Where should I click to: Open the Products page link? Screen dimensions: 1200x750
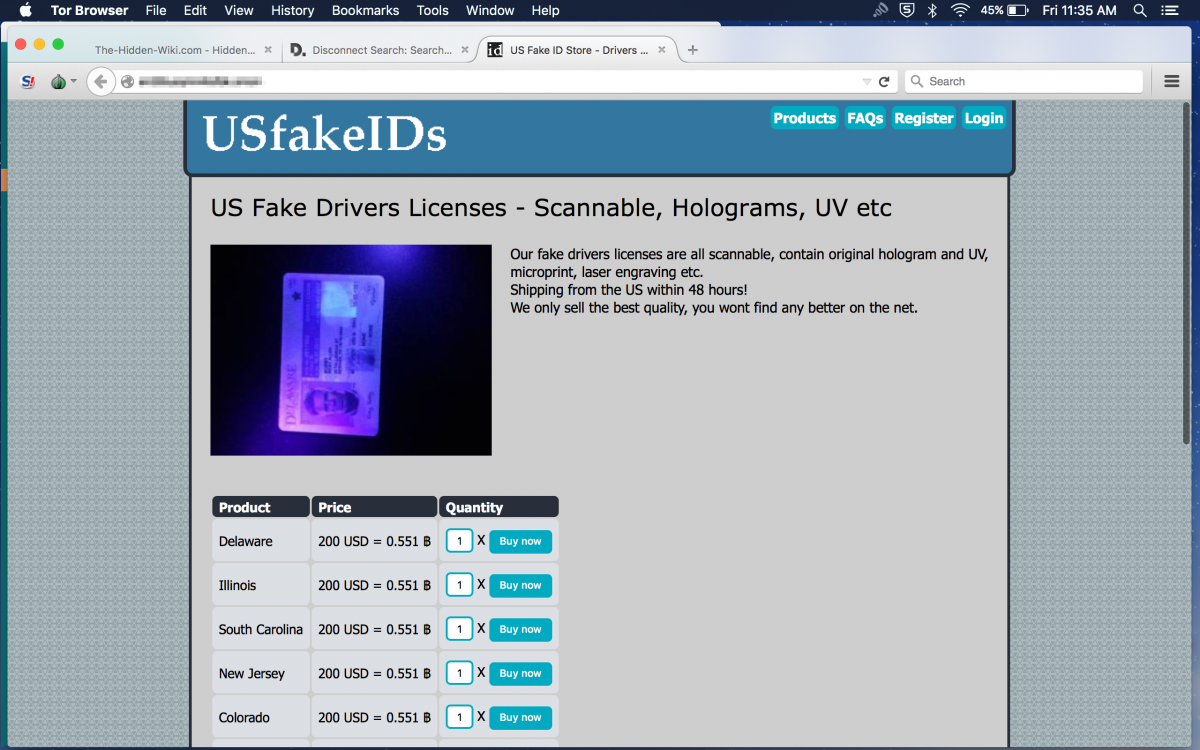coord(805,118)
